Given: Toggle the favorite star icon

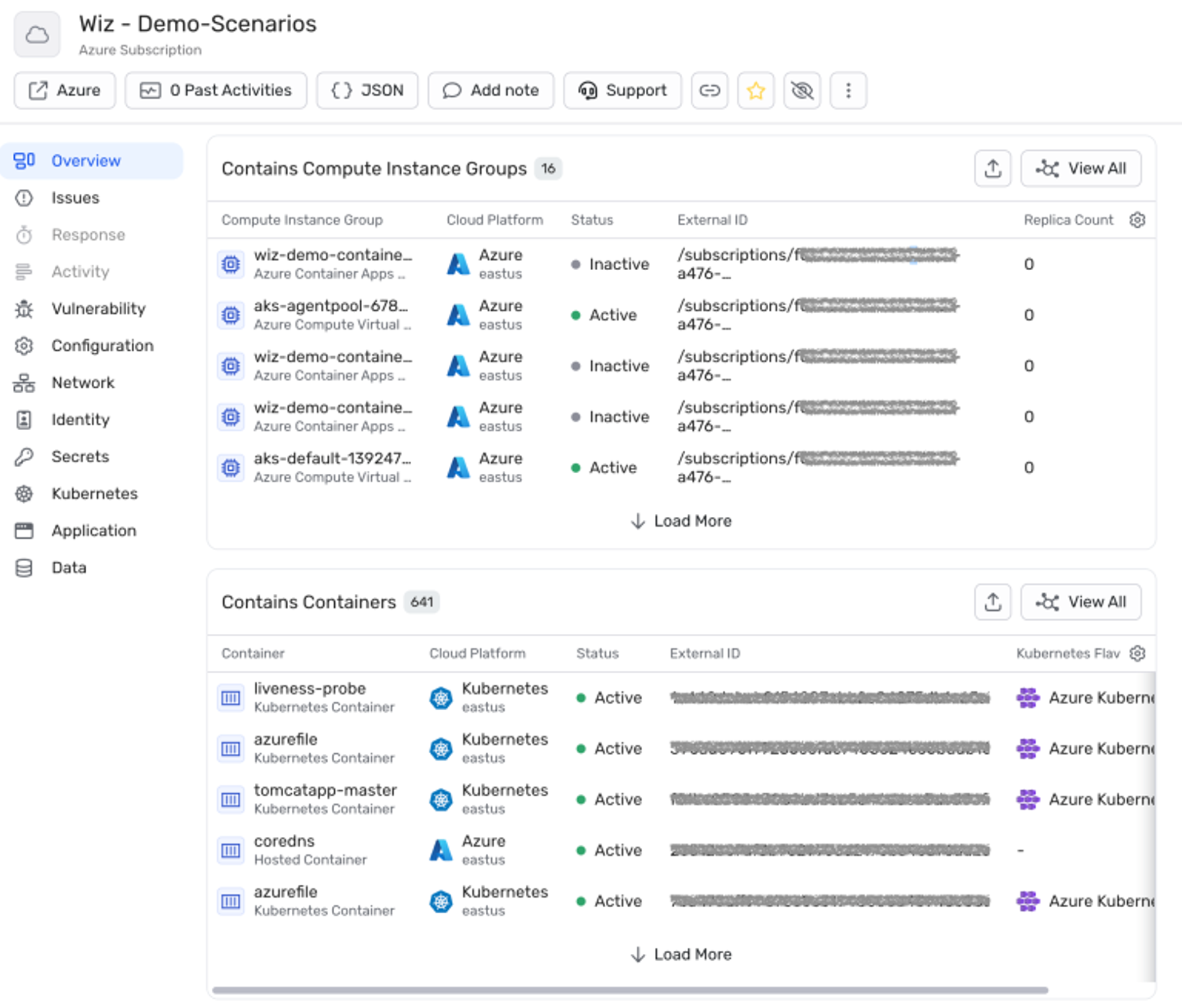Looking at the screenshot, I should 755,90.
